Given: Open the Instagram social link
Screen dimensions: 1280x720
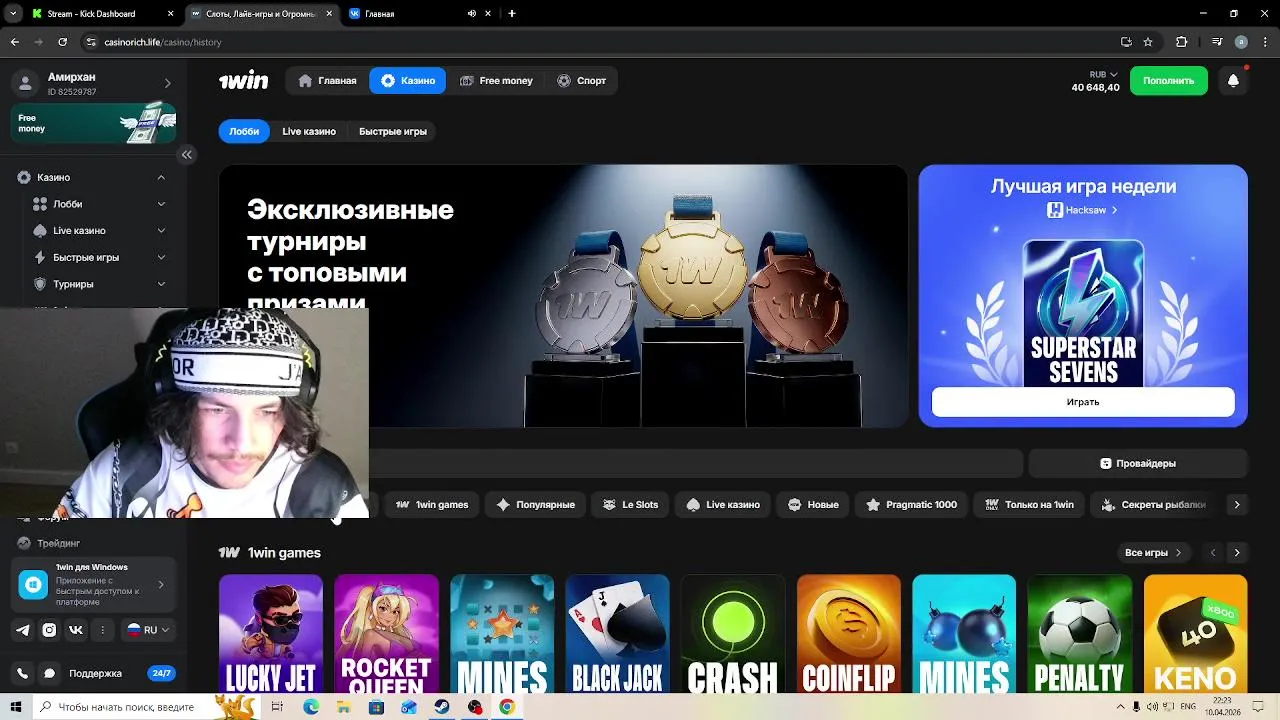Looking at the screenshot, I should click(49, 630).
